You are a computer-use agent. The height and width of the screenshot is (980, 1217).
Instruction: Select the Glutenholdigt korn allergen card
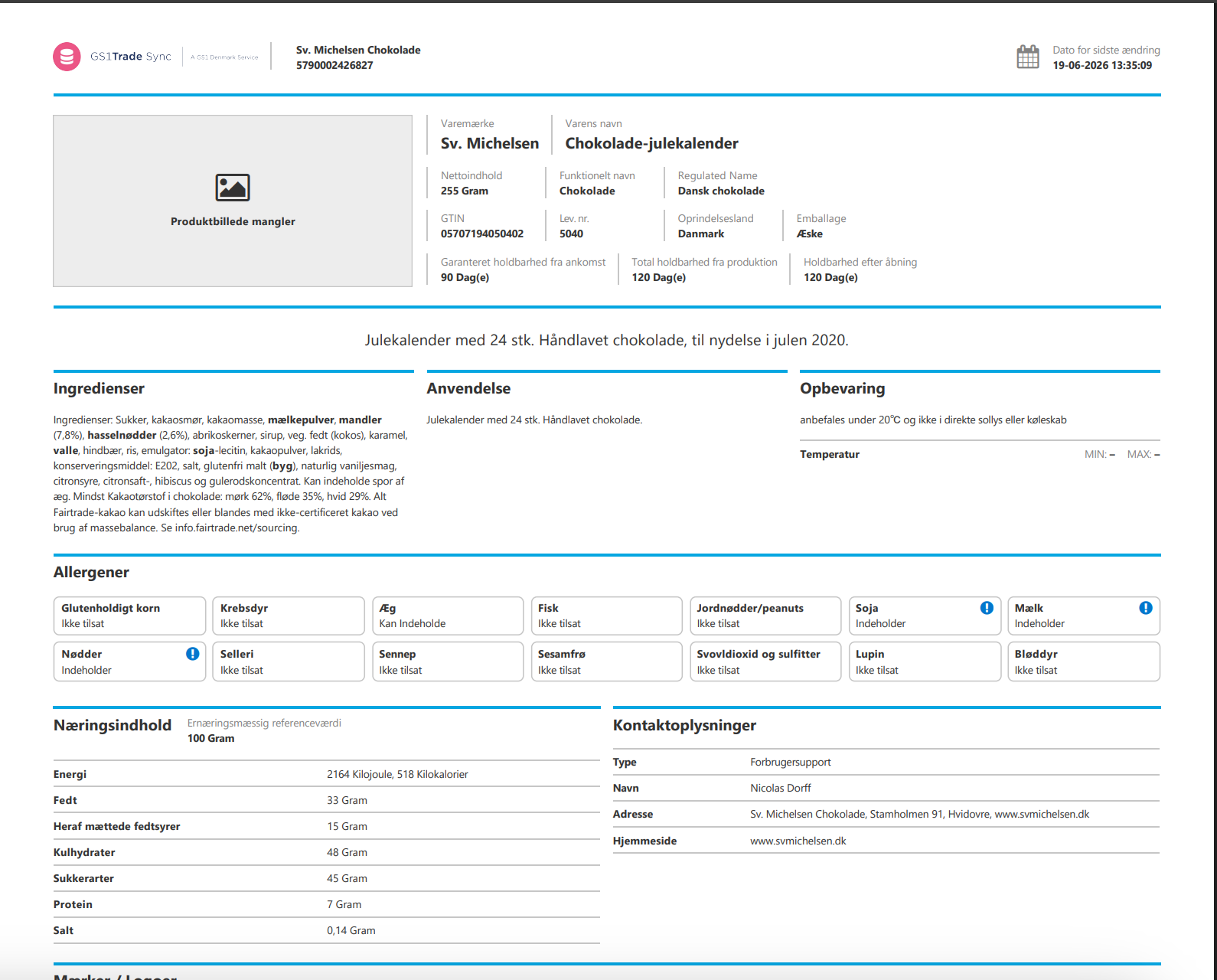click(x=129, y=616)
